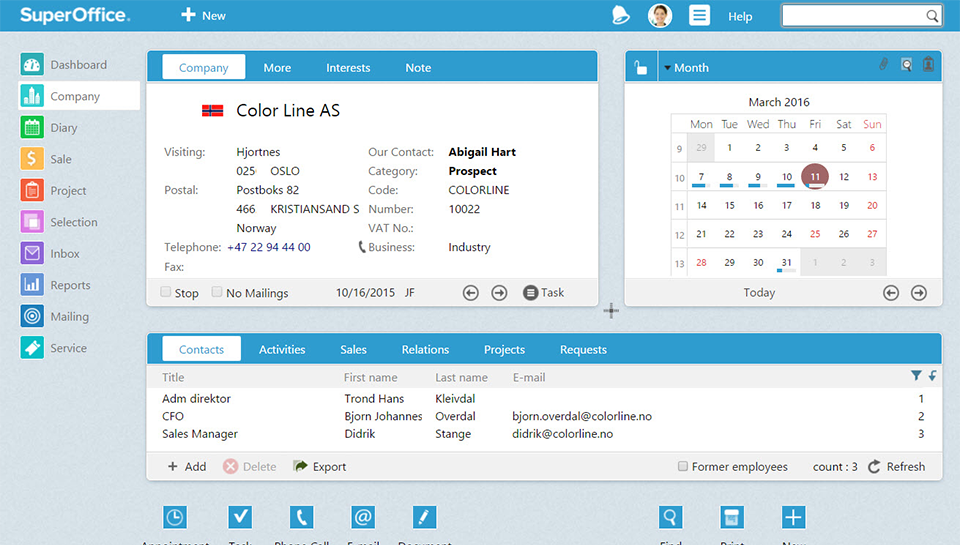Switch to the Note tab
The height and width of the screenshot is (545, 960).
(x=418, y=68)
